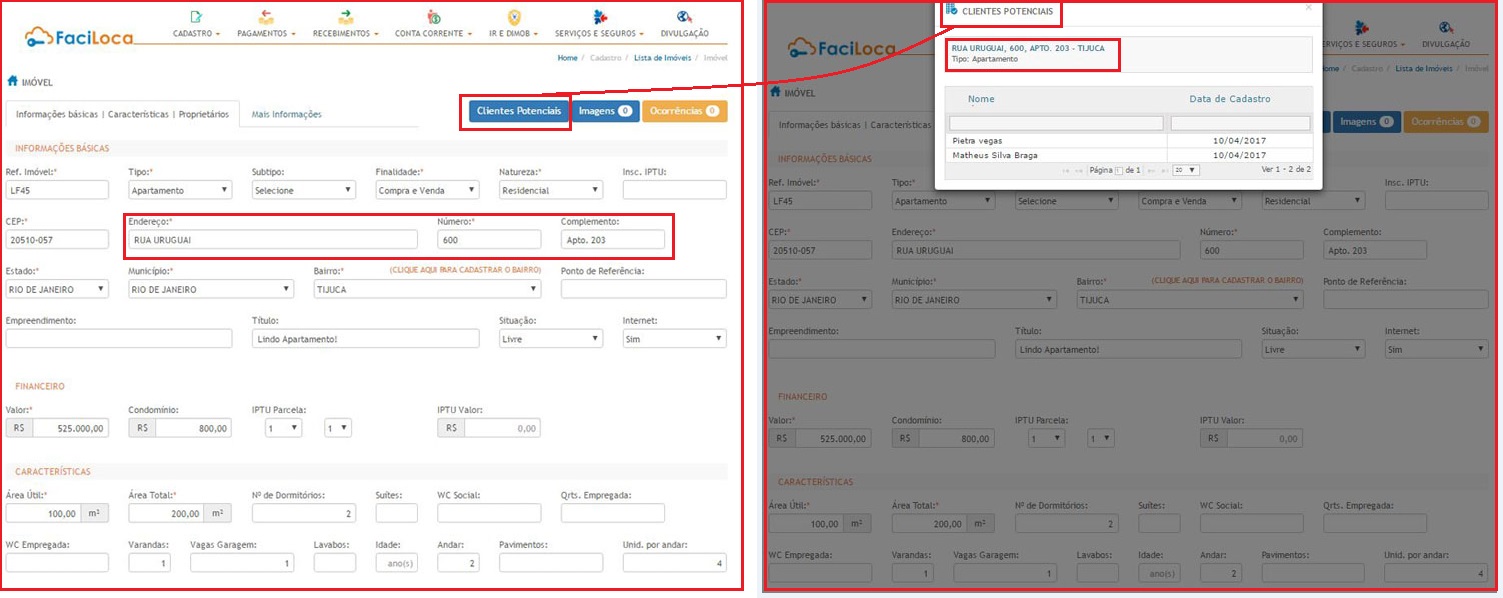Select the Pietra vegas row in dialog
Viewport: 1503px width, 598px height.
(1055, 141)
